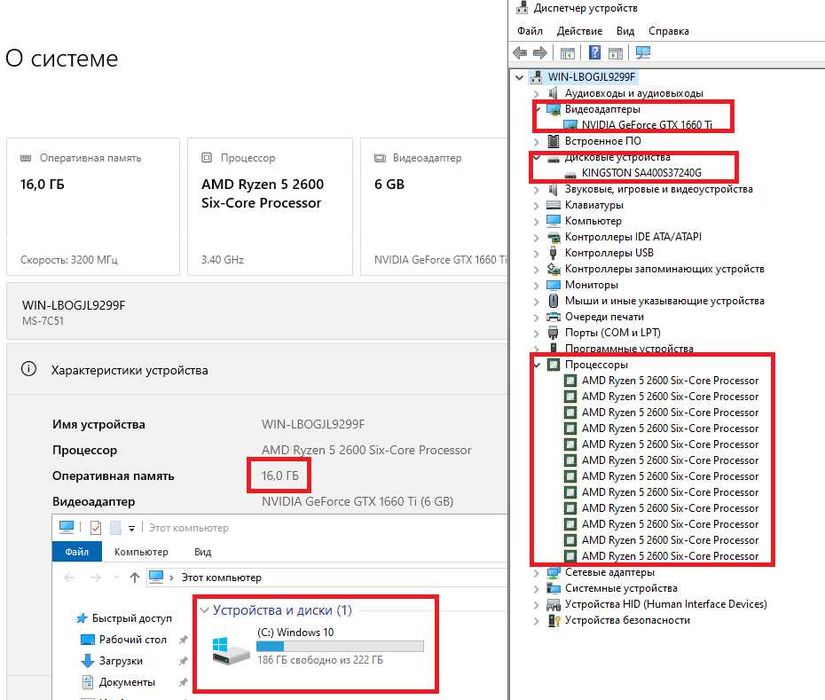
Task: Collapse the Процессоры node
Action: [537, 365]
